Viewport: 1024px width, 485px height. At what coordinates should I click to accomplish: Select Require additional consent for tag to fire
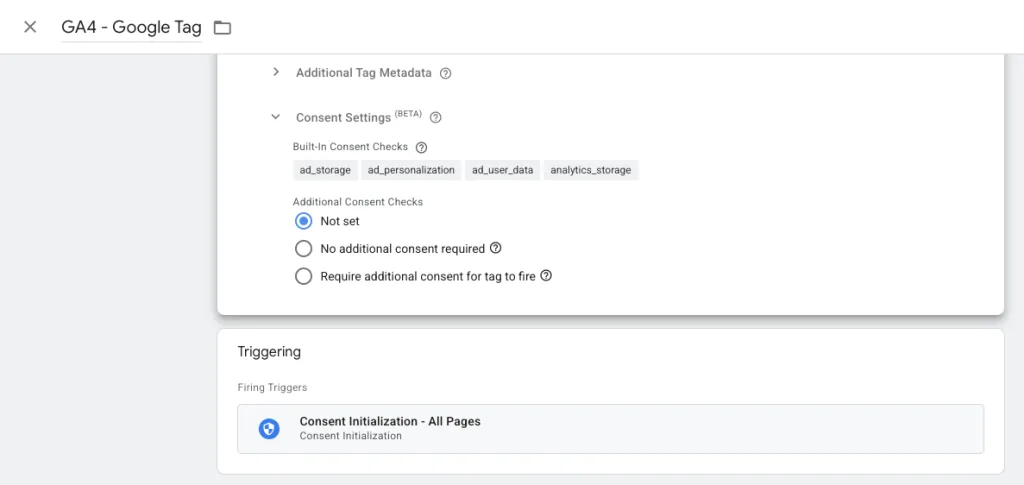click(x=304, y=276)
